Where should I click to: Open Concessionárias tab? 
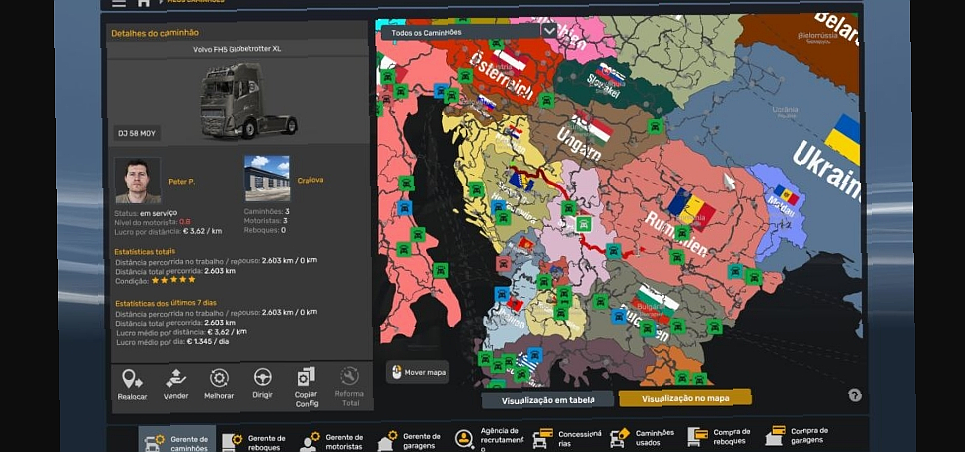[x=566, y=438]
